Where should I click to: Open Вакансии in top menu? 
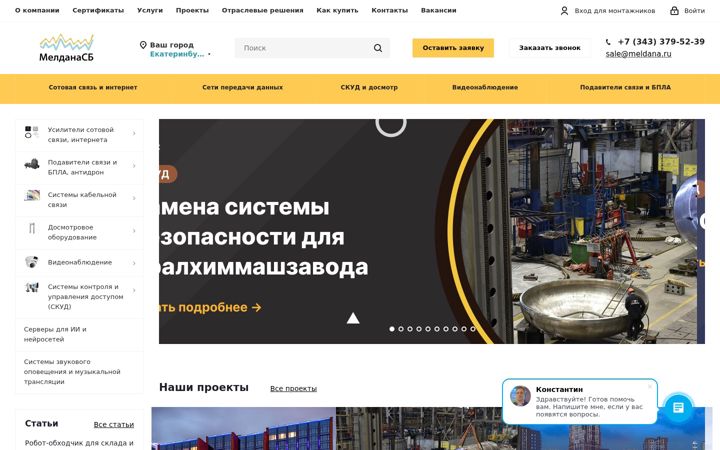point(439,10)
